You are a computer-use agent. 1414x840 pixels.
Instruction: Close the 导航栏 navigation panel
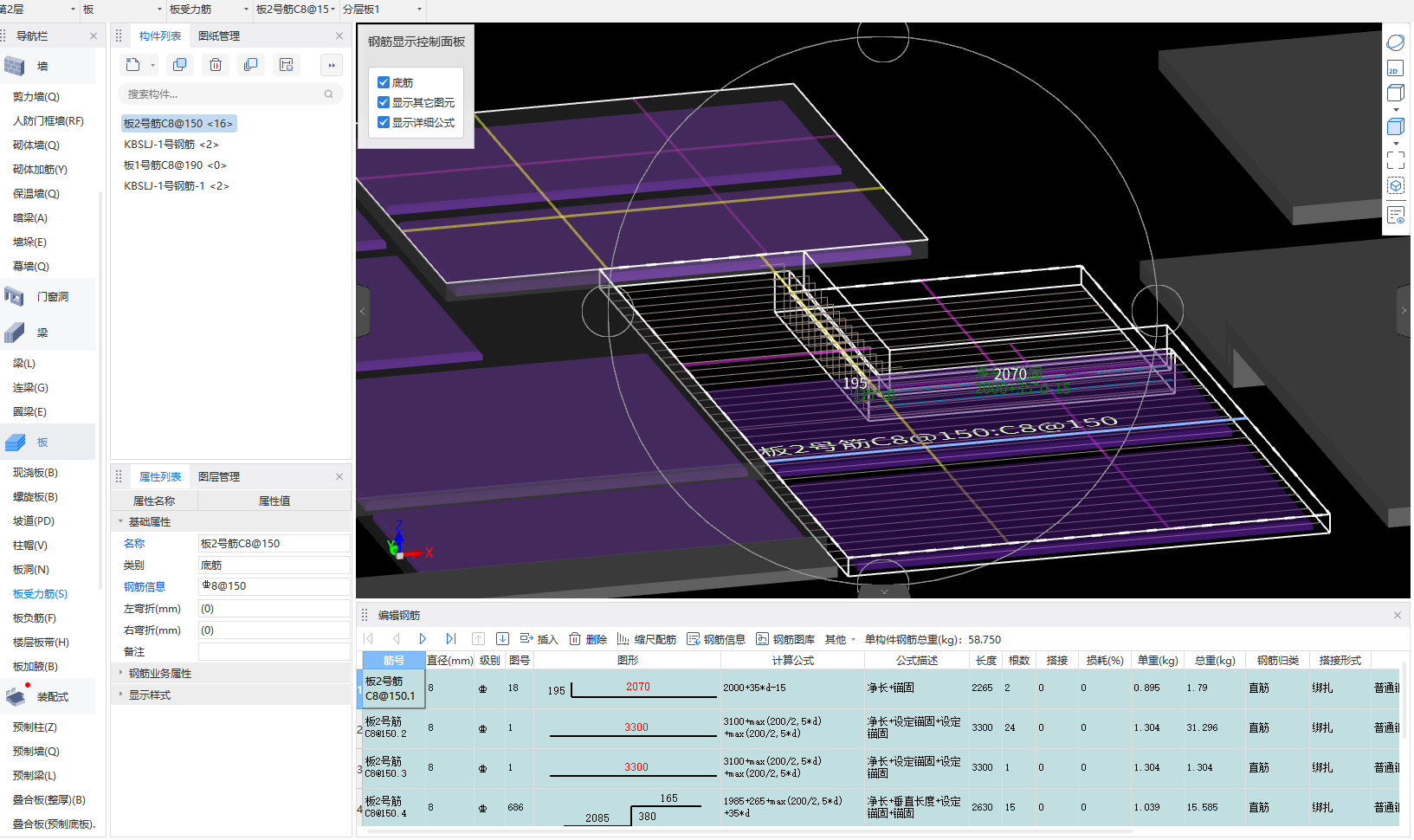pos(94,36)
